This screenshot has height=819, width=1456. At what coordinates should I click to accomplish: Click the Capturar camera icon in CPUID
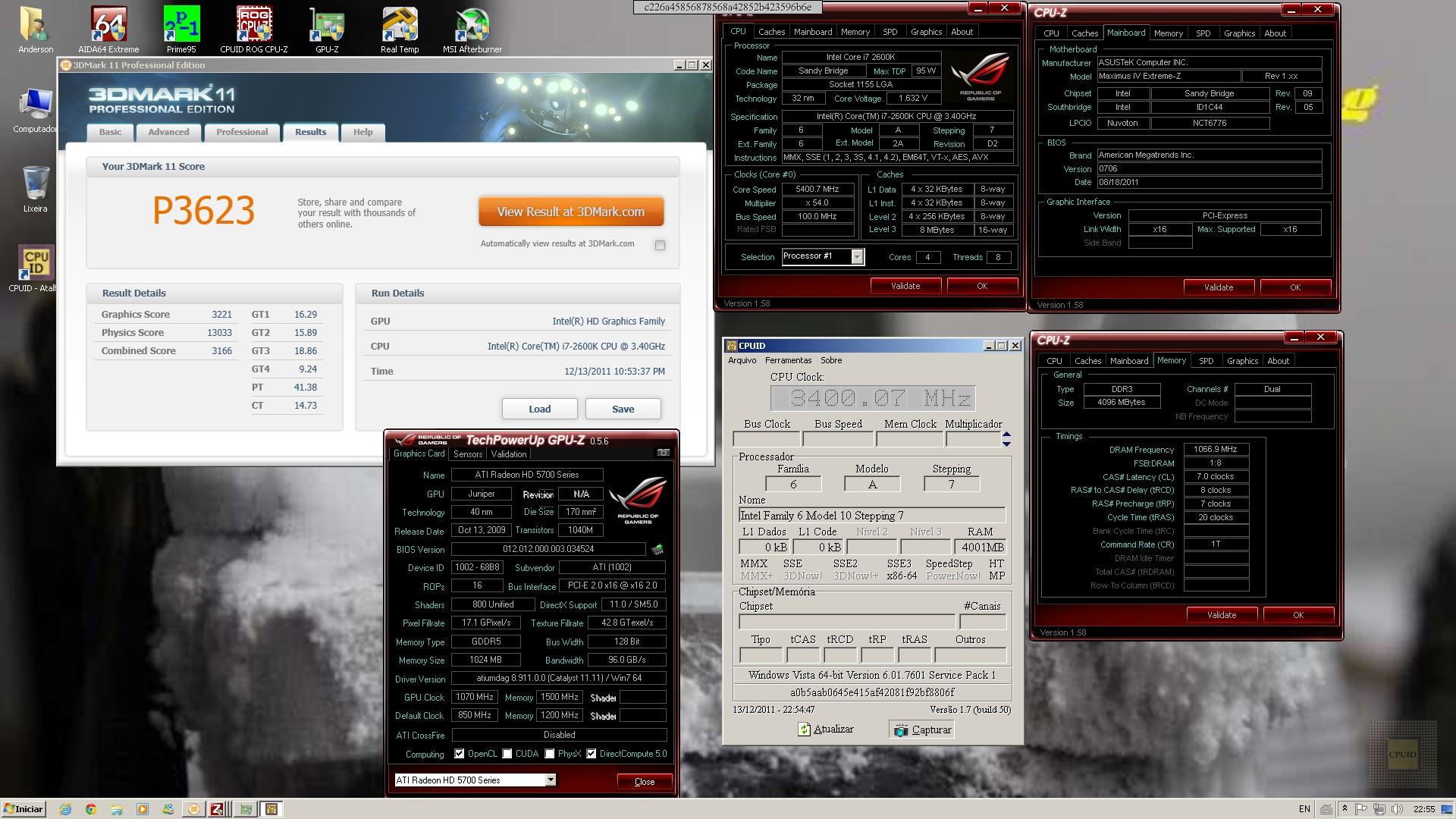pos(901,730)
